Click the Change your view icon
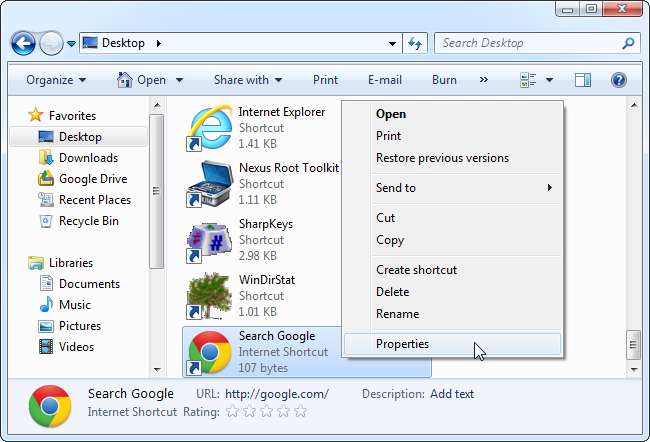 528,80
